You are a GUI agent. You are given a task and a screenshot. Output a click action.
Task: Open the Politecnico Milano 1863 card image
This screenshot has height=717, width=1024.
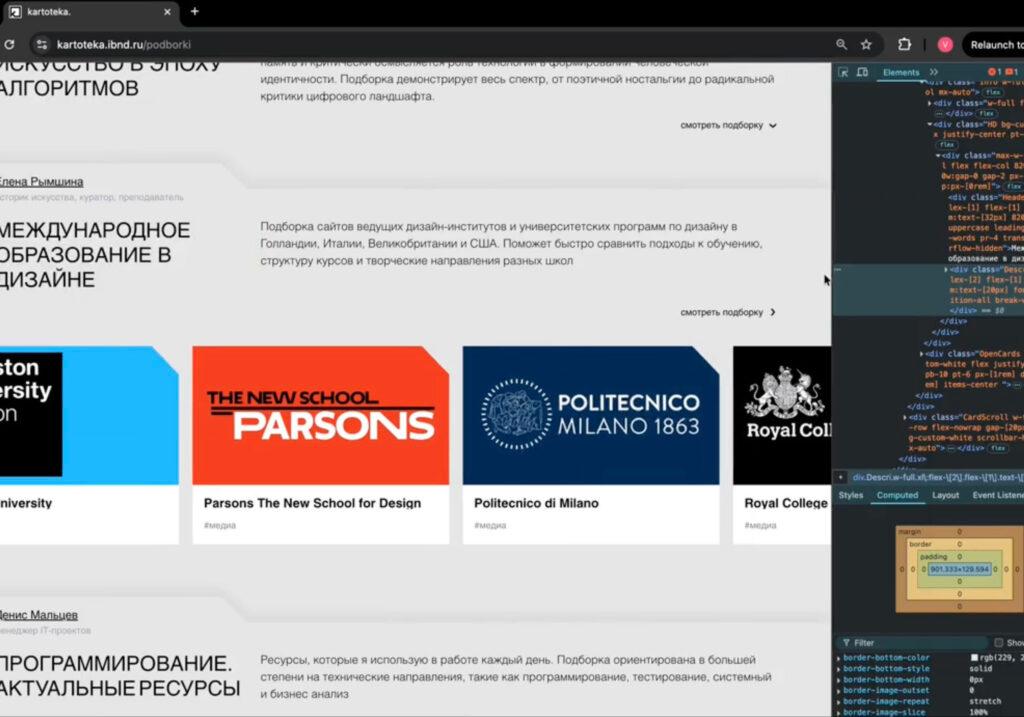[591, 415]
